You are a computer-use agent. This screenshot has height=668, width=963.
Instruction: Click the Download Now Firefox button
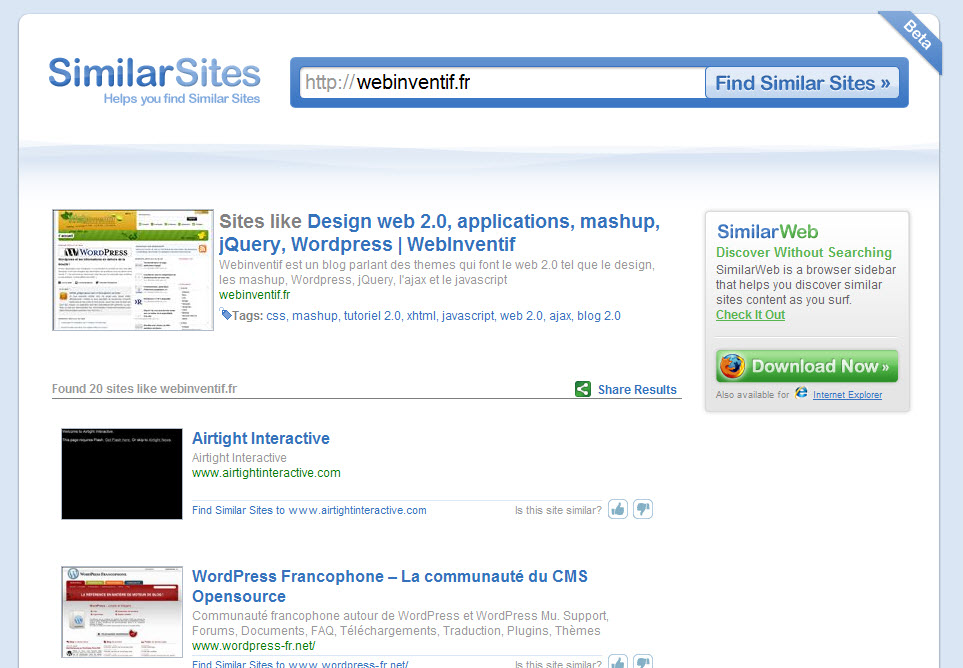(807, 366)
